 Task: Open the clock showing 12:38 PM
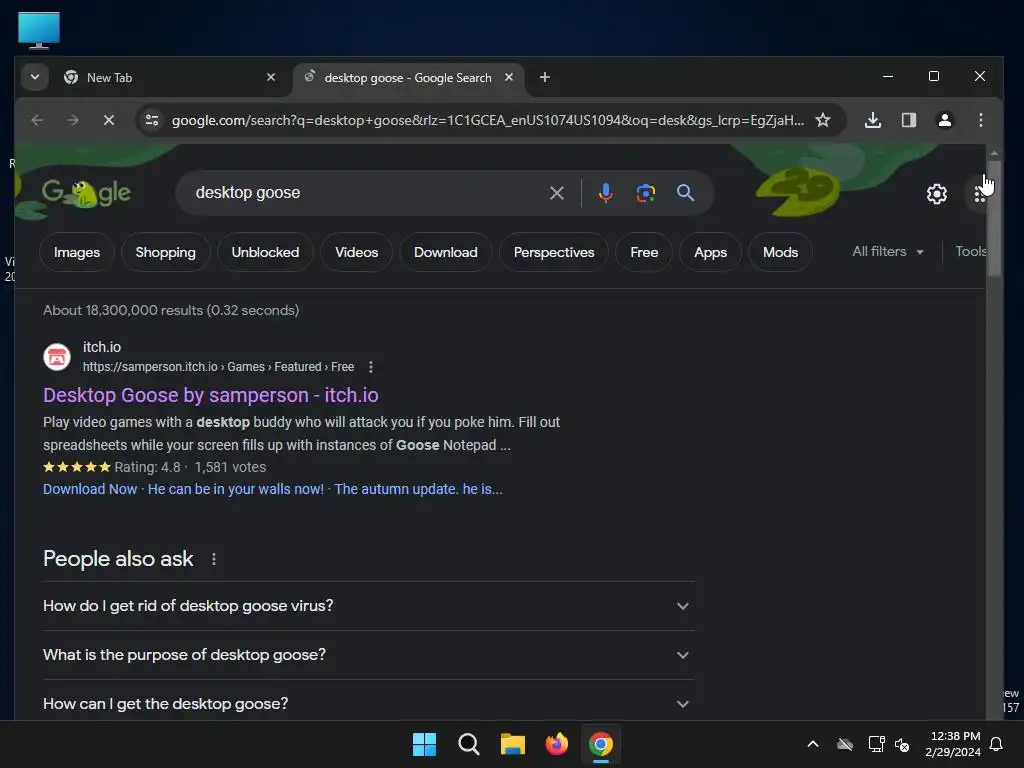[x=953, y=744]
